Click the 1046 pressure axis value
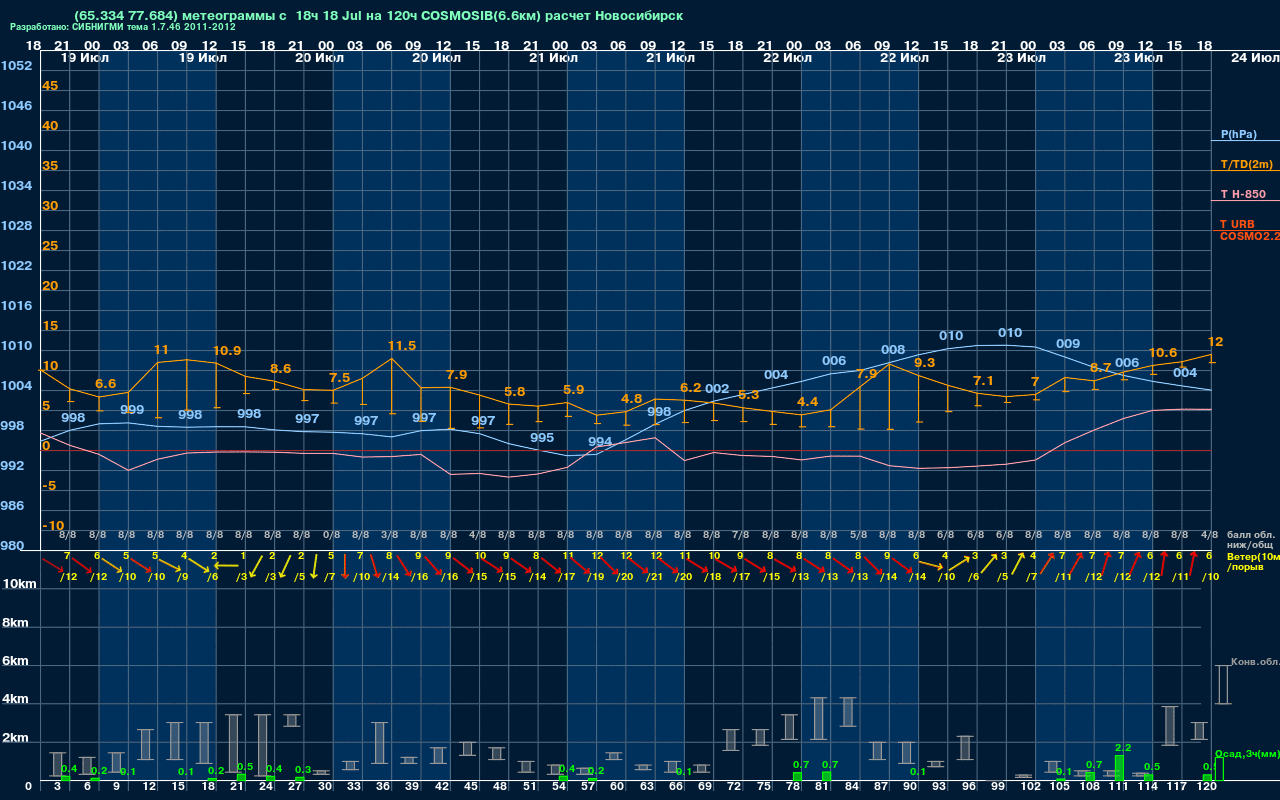 coord(16,106)
